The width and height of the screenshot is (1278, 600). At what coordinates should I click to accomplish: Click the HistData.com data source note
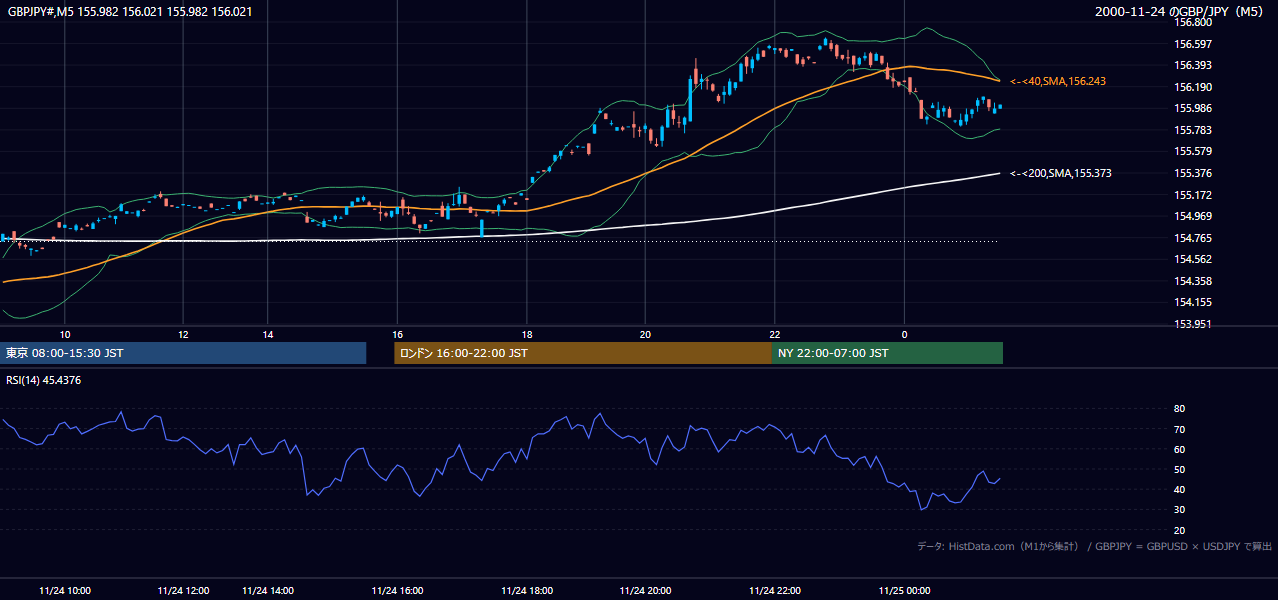tap(1094, 546)
